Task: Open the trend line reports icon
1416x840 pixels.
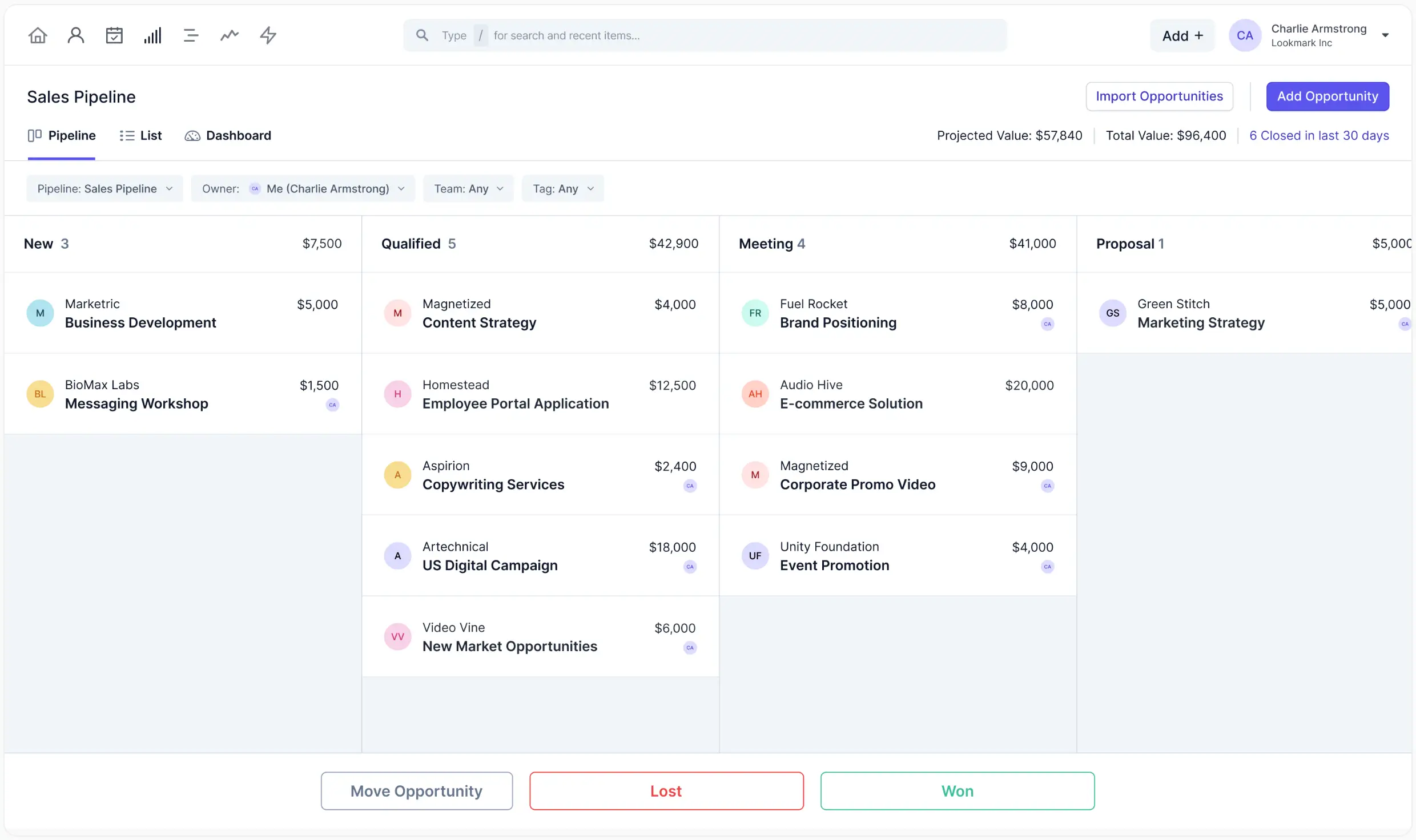Action: click(229, 35)
